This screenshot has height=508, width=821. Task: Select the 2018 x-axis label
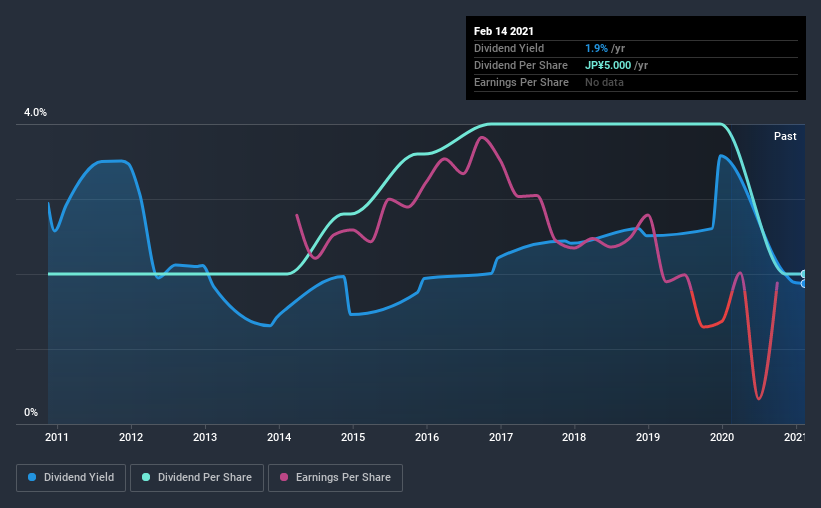[574, 437]
